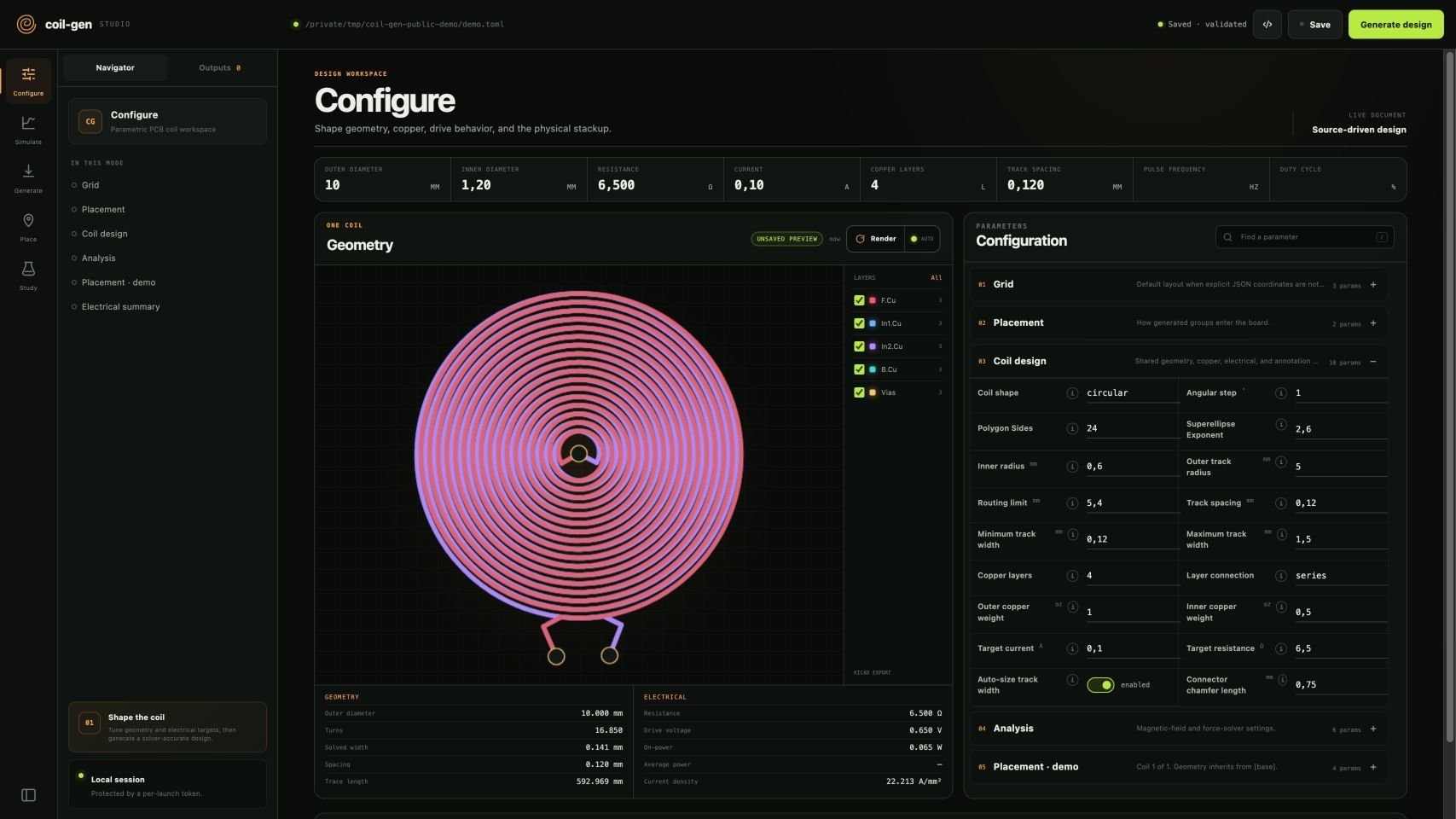The image size is (1456, 819).
Task: Uncheck the In1.Cu layer checkbox
Action: [x=859, y=323]
